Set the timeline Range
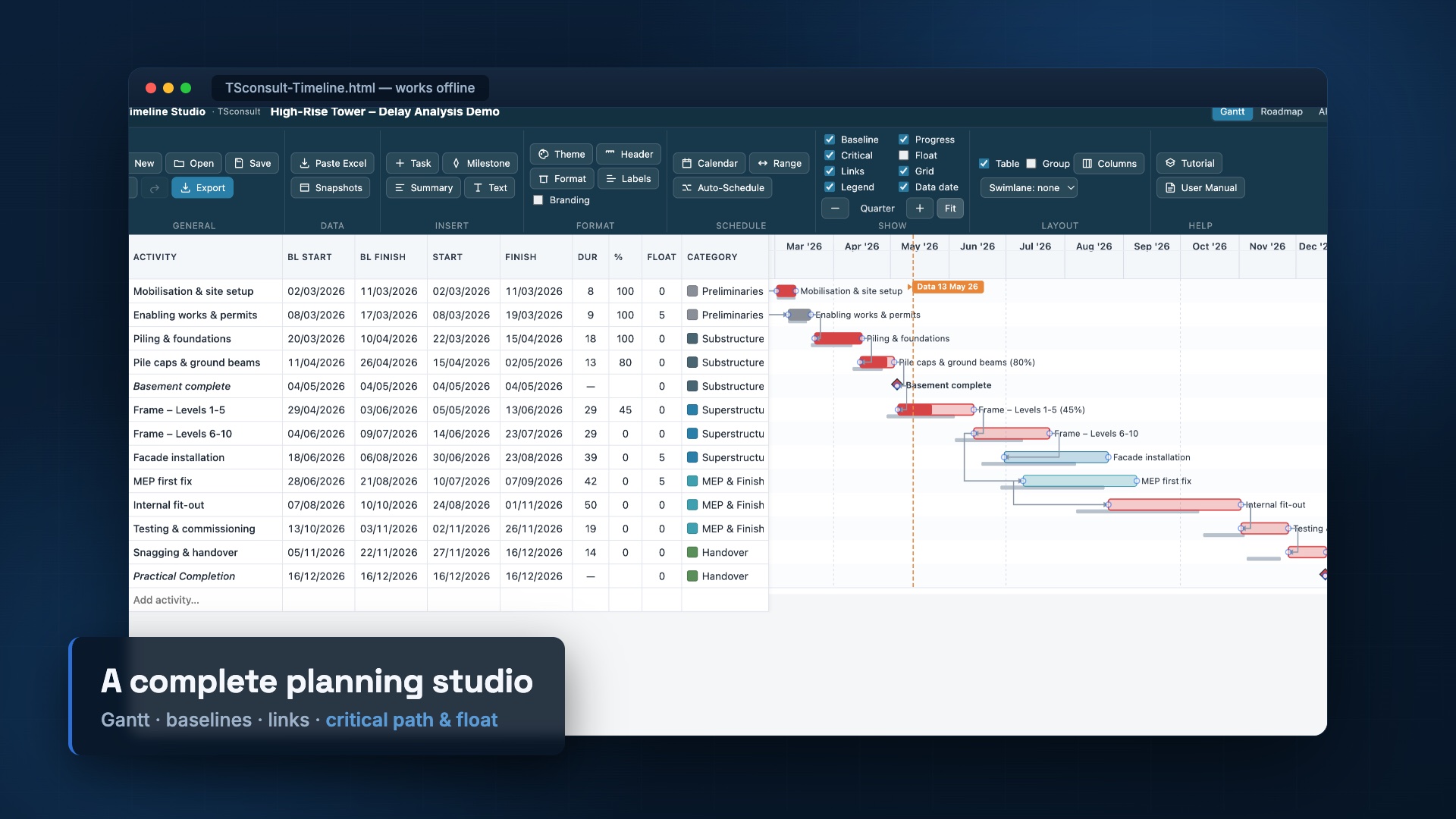 tap(780, 163)
